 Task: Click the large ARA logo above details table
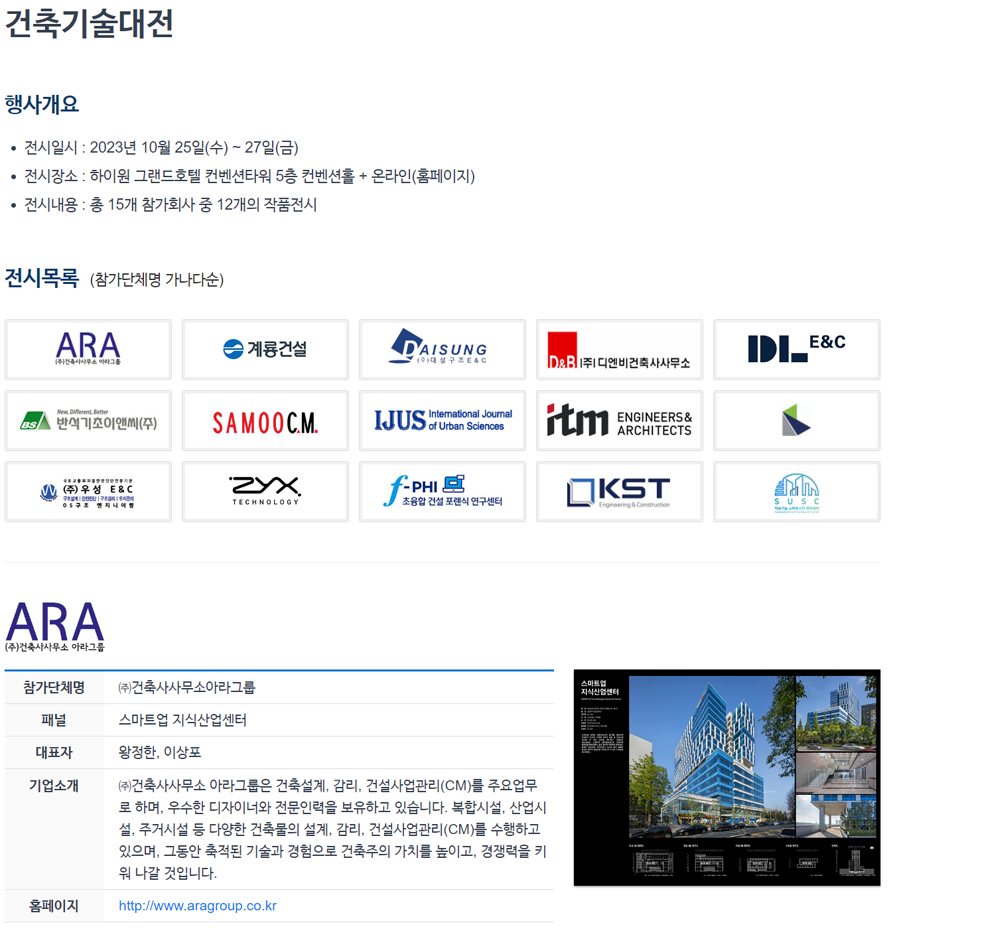pos(55,626)
